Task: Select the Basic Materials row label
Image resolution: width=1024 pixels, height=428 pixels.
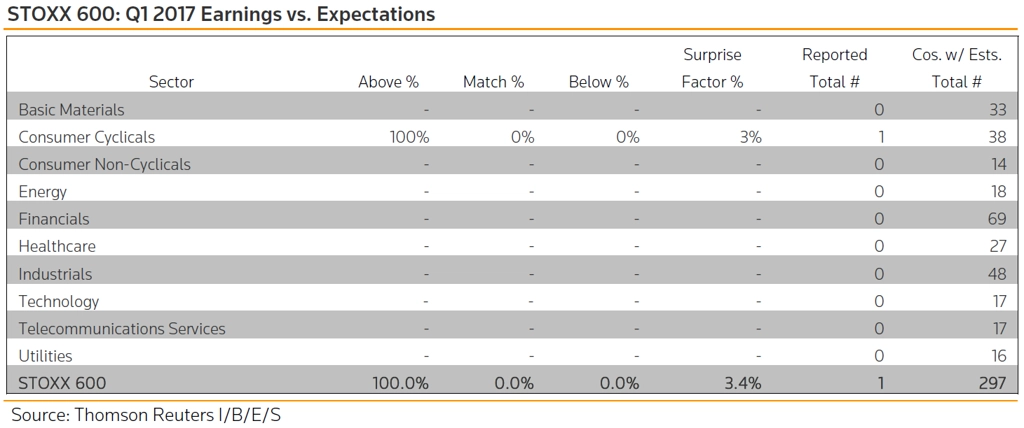Action: (x=71, y=110)
